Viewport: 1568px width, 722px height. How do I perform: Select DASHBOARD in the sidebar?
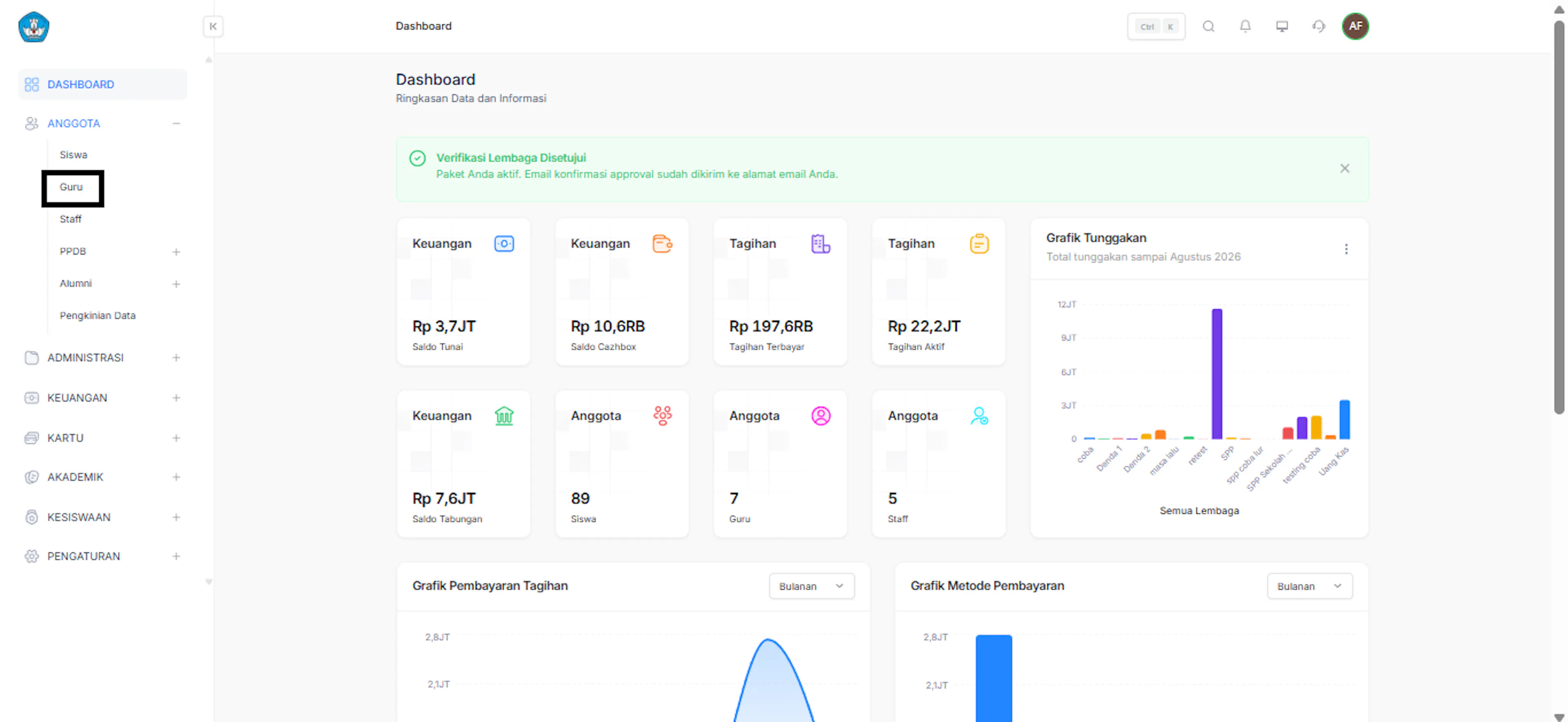[102, 84]
